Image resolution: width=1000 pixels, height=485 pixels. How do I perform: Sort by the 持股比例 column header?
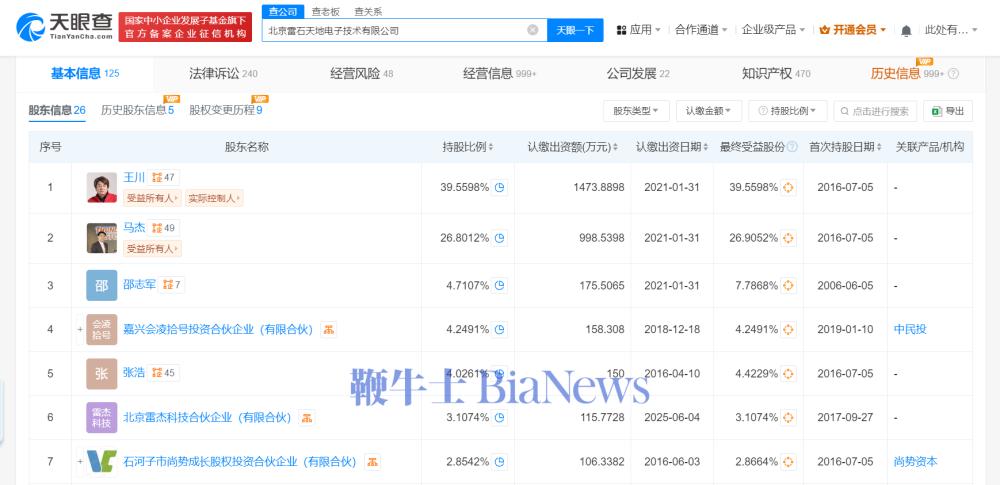468,147
